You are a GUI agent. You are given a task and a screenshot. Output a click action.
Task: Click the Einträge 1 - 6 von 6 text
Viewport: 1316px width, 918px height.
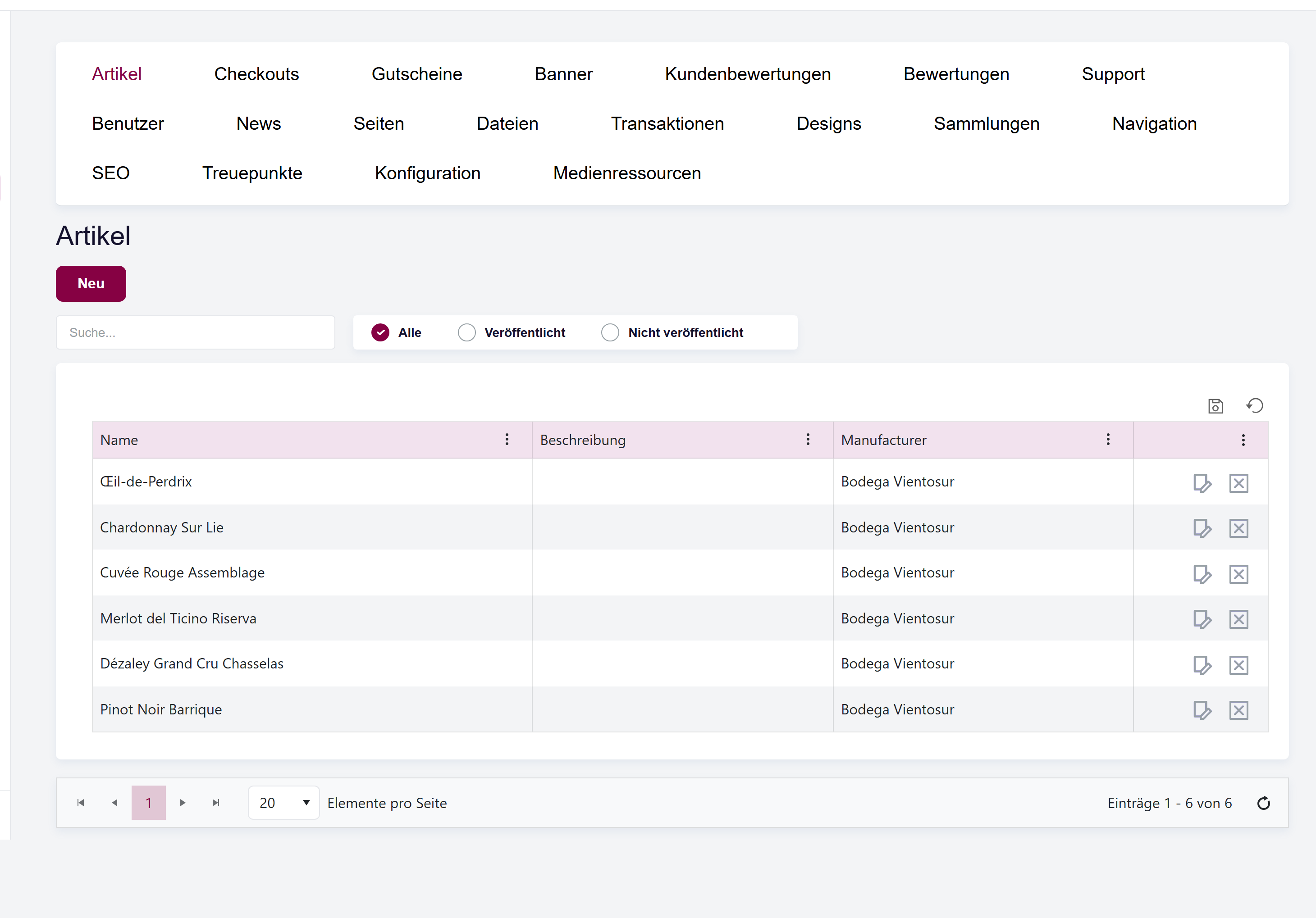1169,803
